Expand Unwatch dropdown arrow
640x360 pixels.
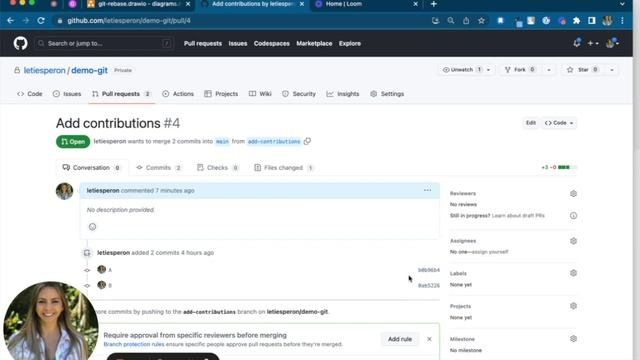488,70
